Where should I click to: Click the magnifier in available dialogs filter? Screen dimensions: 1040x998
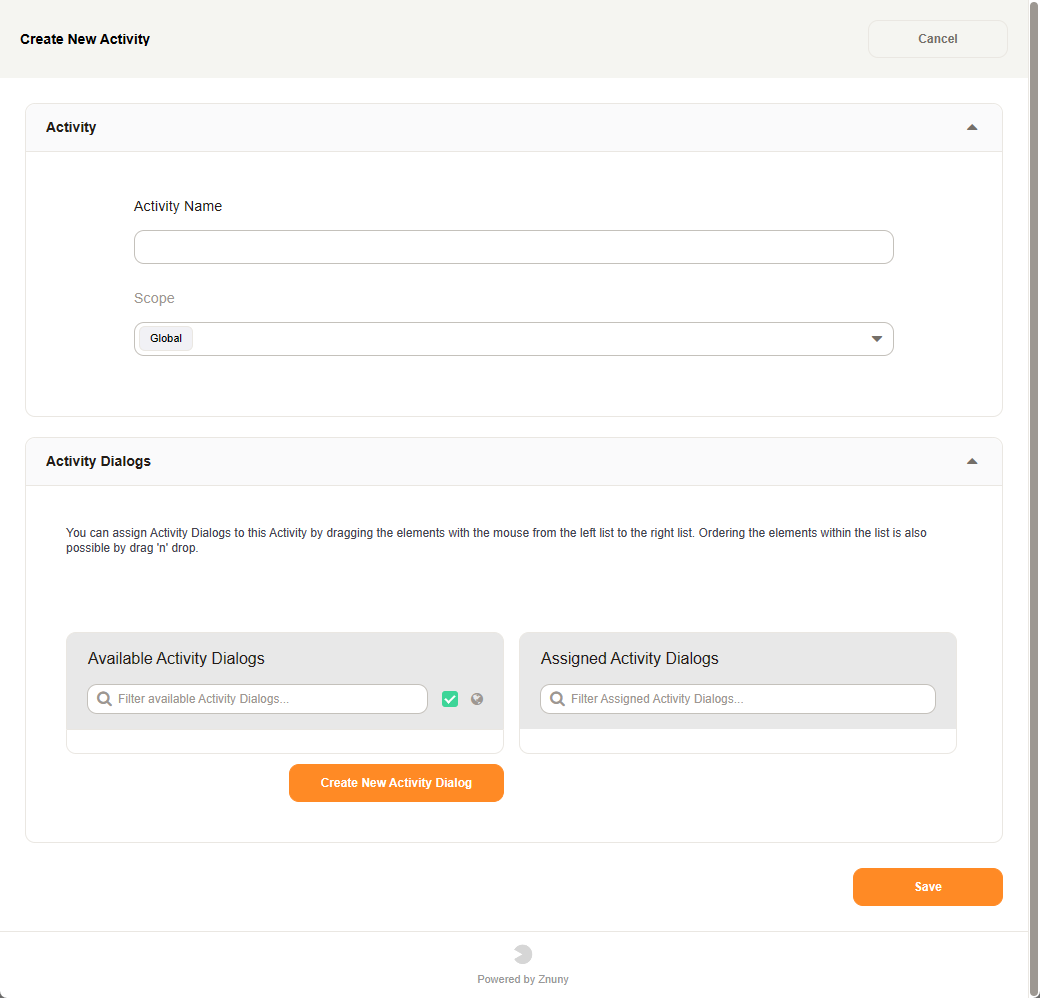click(x=104, y=698)
